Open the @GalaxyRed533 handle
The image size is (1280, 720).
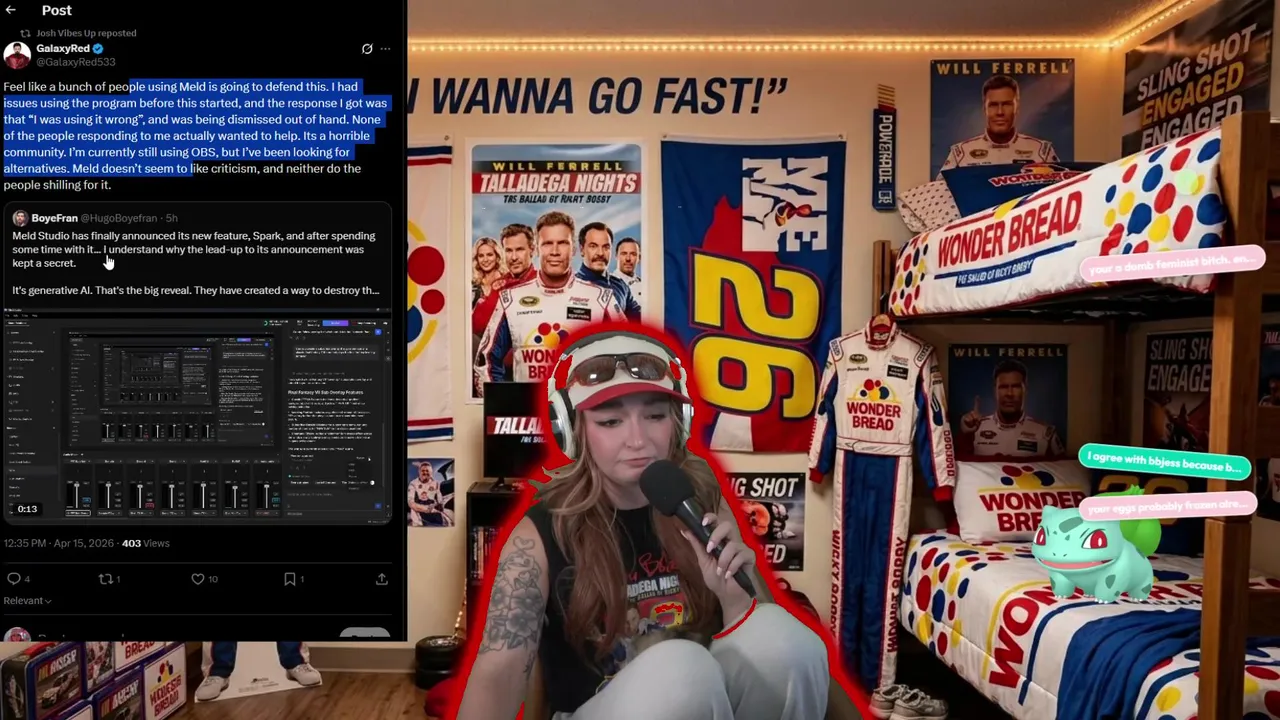pyautogui.click(x=76, y=62)
